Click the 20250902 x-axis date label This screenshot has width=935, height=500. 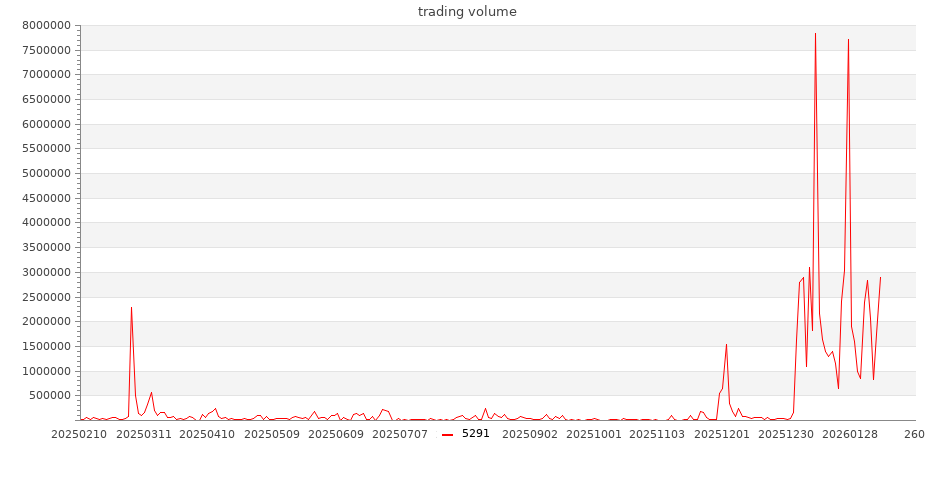[x=530, y=434]
